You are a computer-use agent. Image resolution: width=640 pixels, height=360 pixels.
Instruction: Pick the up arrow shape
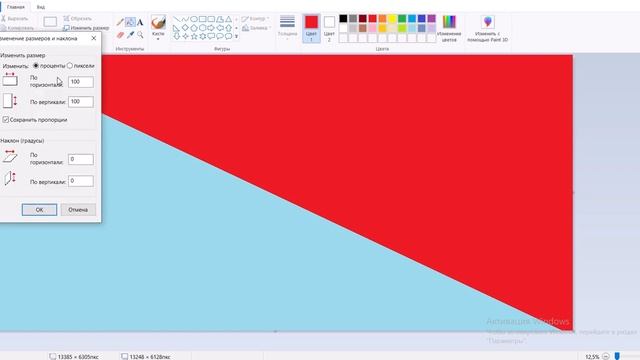tap(228, 28)
